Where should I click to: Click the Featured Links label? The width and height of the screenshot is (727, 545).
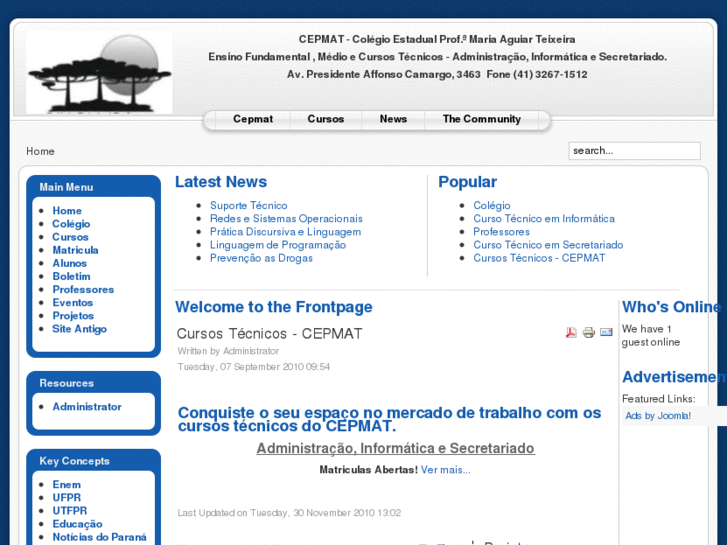tap(658, 399)
